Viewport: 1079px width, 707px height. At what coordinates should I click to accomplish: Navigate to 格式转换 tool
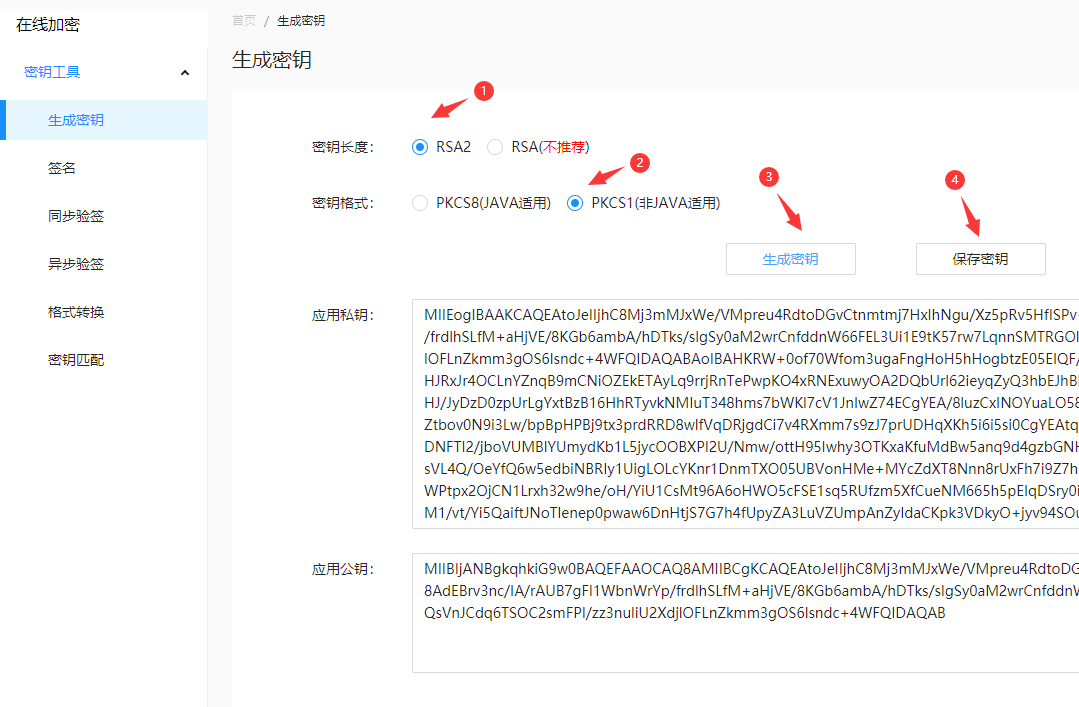point(76,312)
